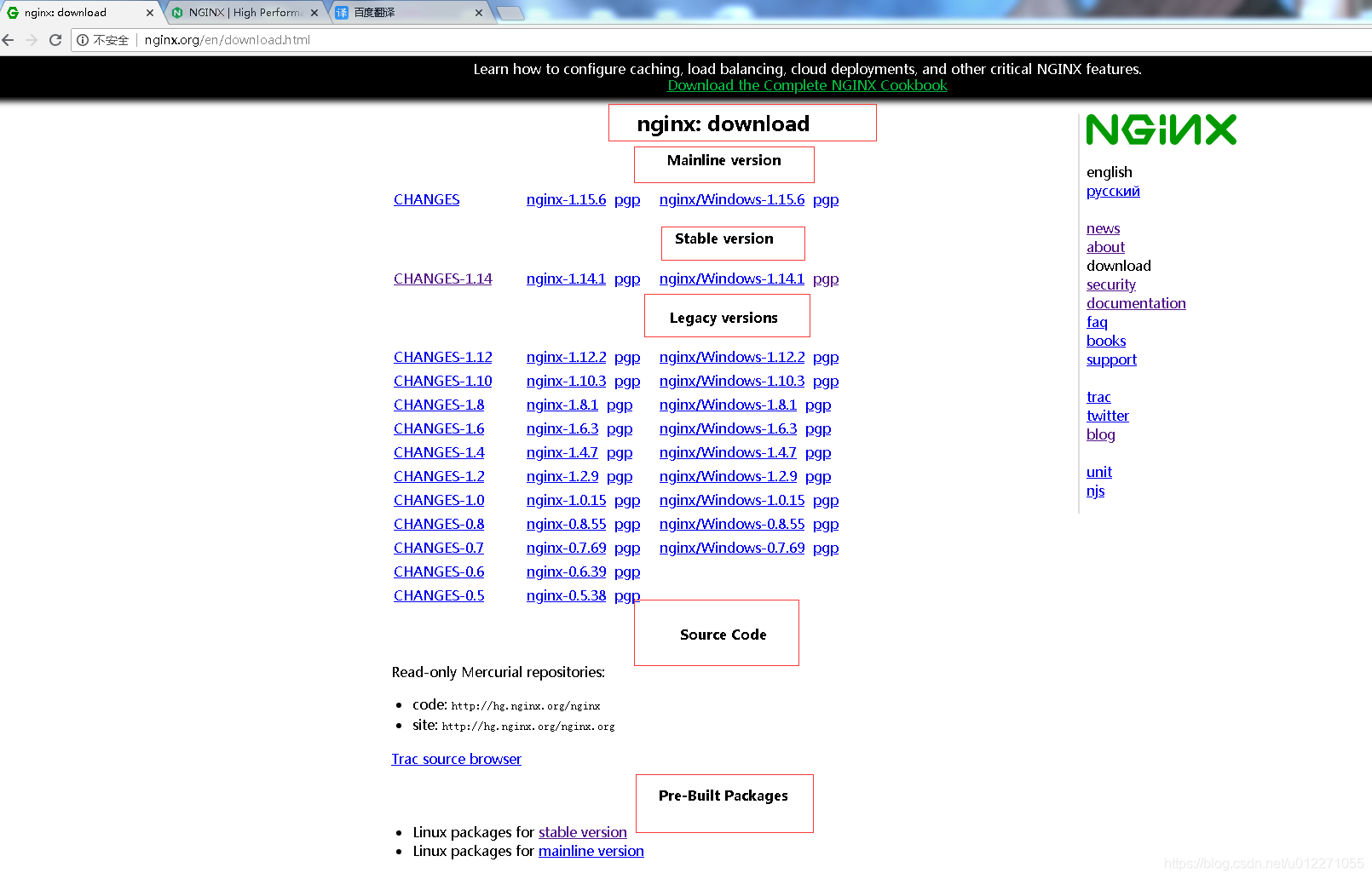The width and height of the screenshot is (1372, 879).
Task: Open the unit link
Action: click(1099, 472)
